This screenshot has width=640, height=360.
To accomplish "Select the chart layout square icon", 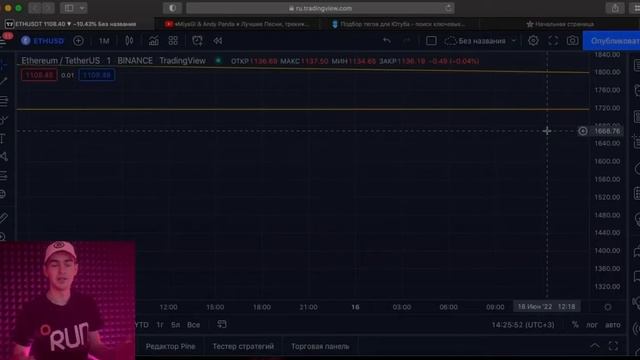I will tap(431, 41).
